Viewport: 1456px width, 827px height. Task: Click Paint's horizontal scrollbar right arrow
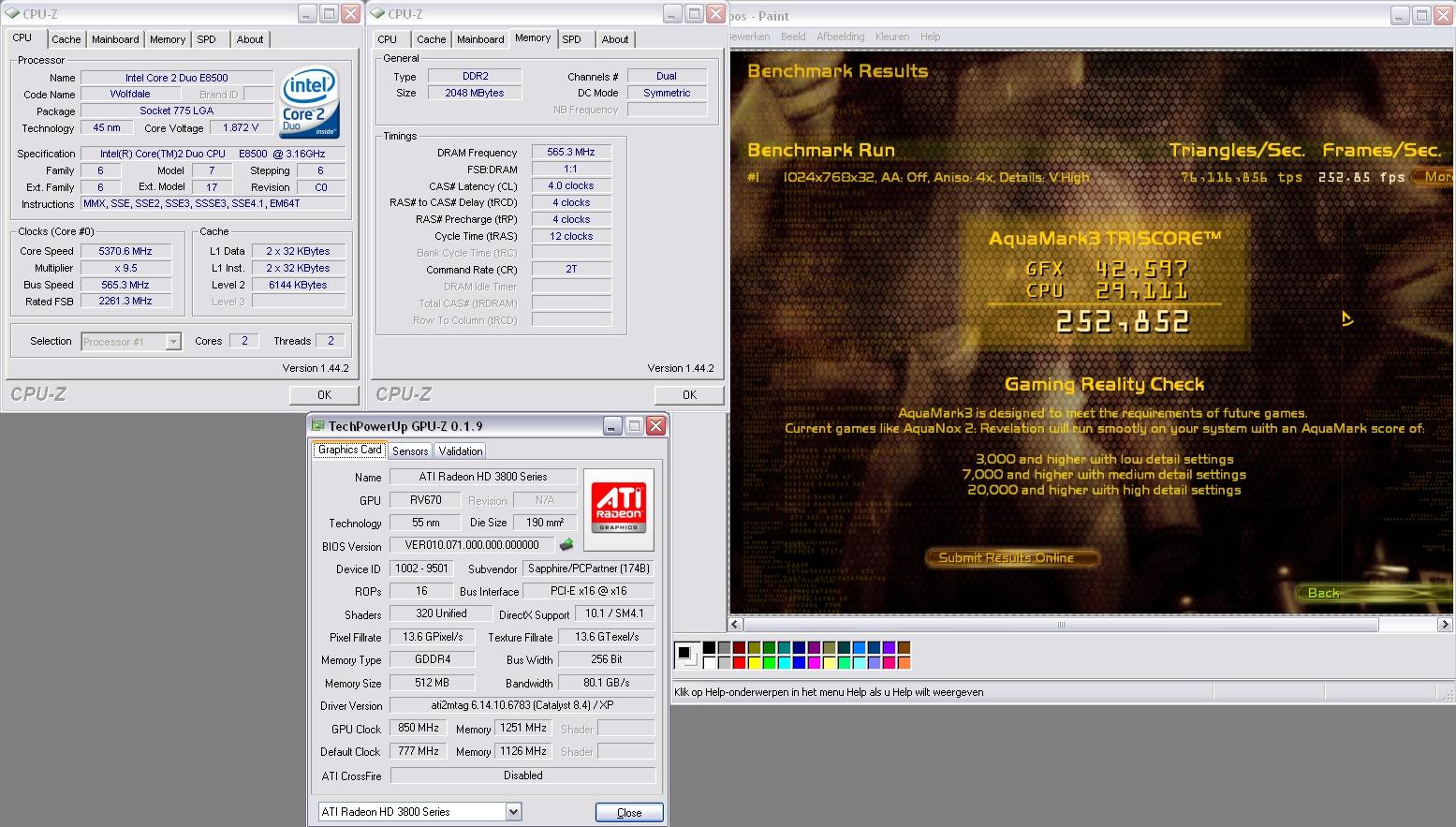click(1445, 625)
